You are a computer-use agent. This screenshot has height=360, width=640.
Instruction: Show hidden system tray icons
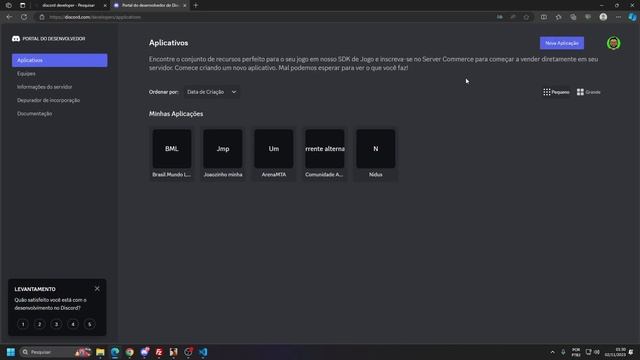(x=552, y=352)
